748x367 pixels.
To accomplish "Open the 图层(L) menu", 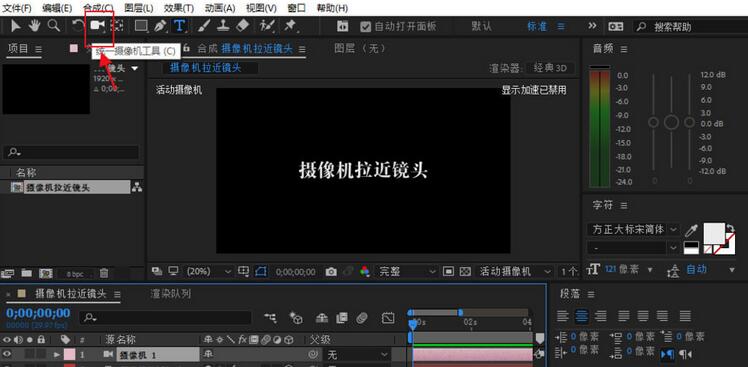I will tap(139, 8).
